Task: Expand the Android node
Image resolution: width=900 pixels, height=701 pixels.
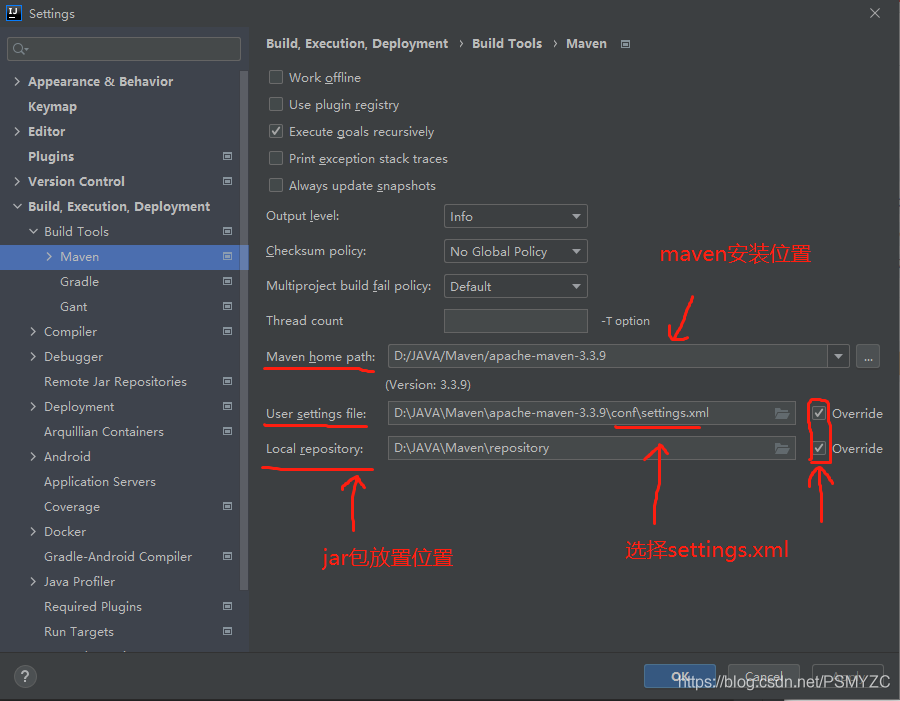Action: point(33,456)
